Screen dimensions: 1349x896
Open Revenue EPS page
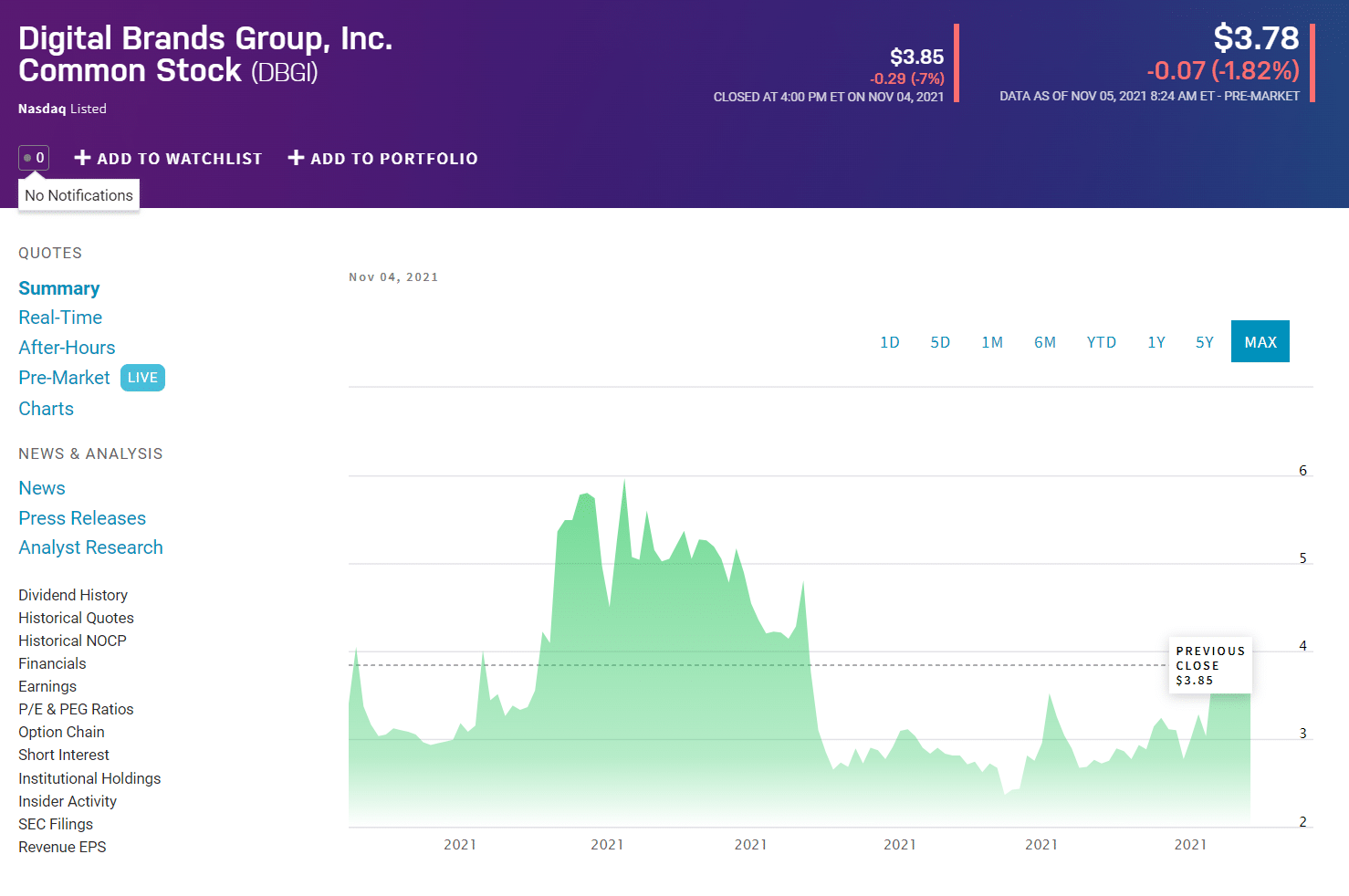62,847
